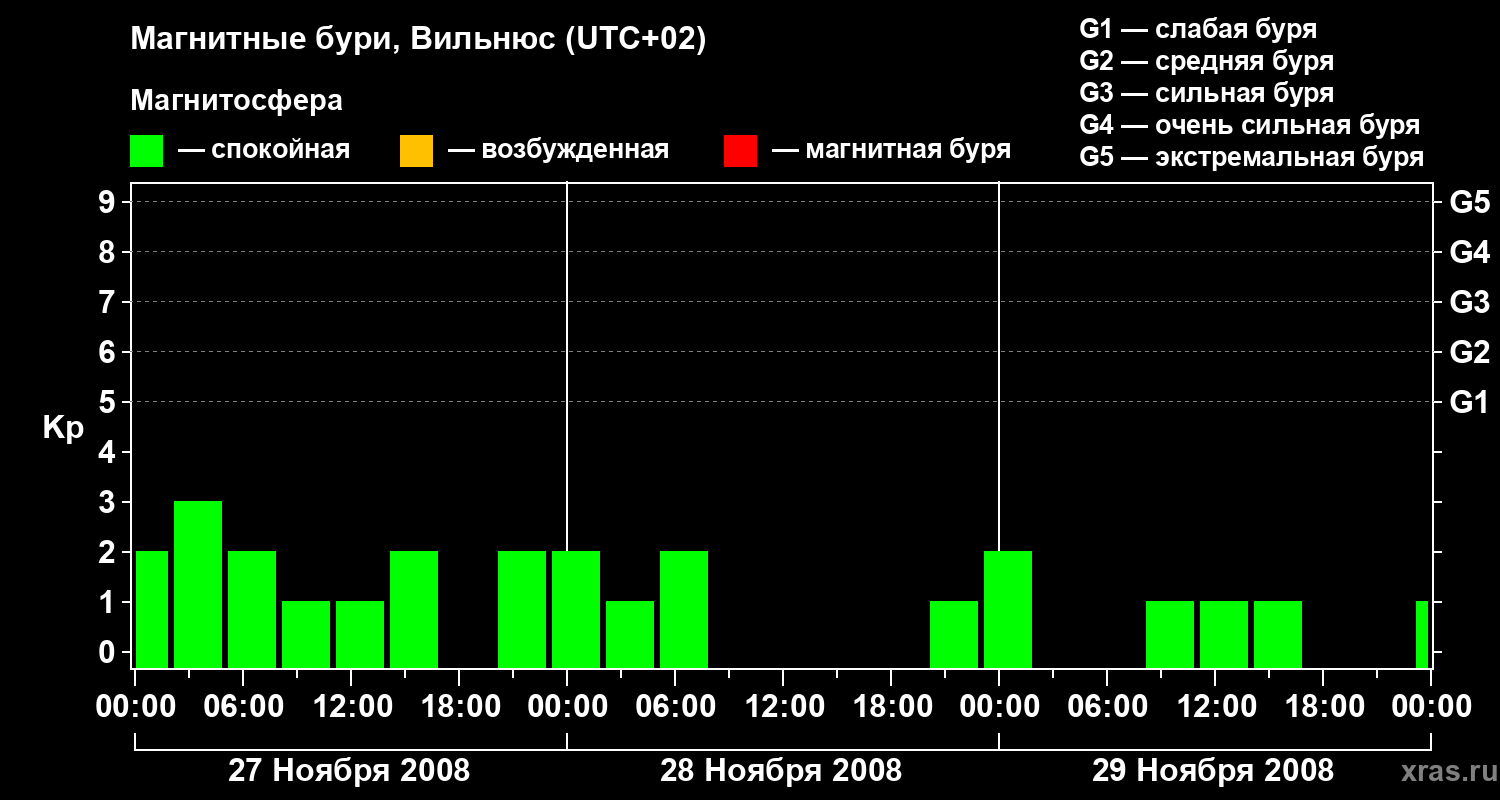Click the green 'спокойная' legend swatch
The image size is (1500, 800).
pyautogui.click(x=147, y=151)
